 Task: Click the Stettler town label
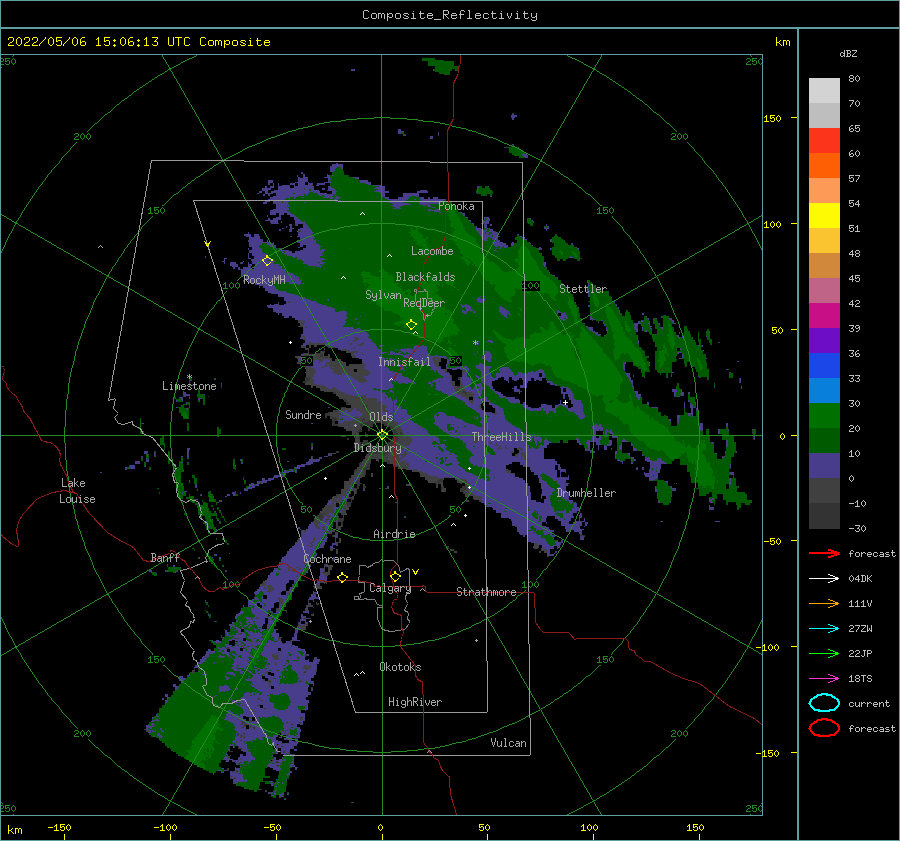(x=583, y=289)
